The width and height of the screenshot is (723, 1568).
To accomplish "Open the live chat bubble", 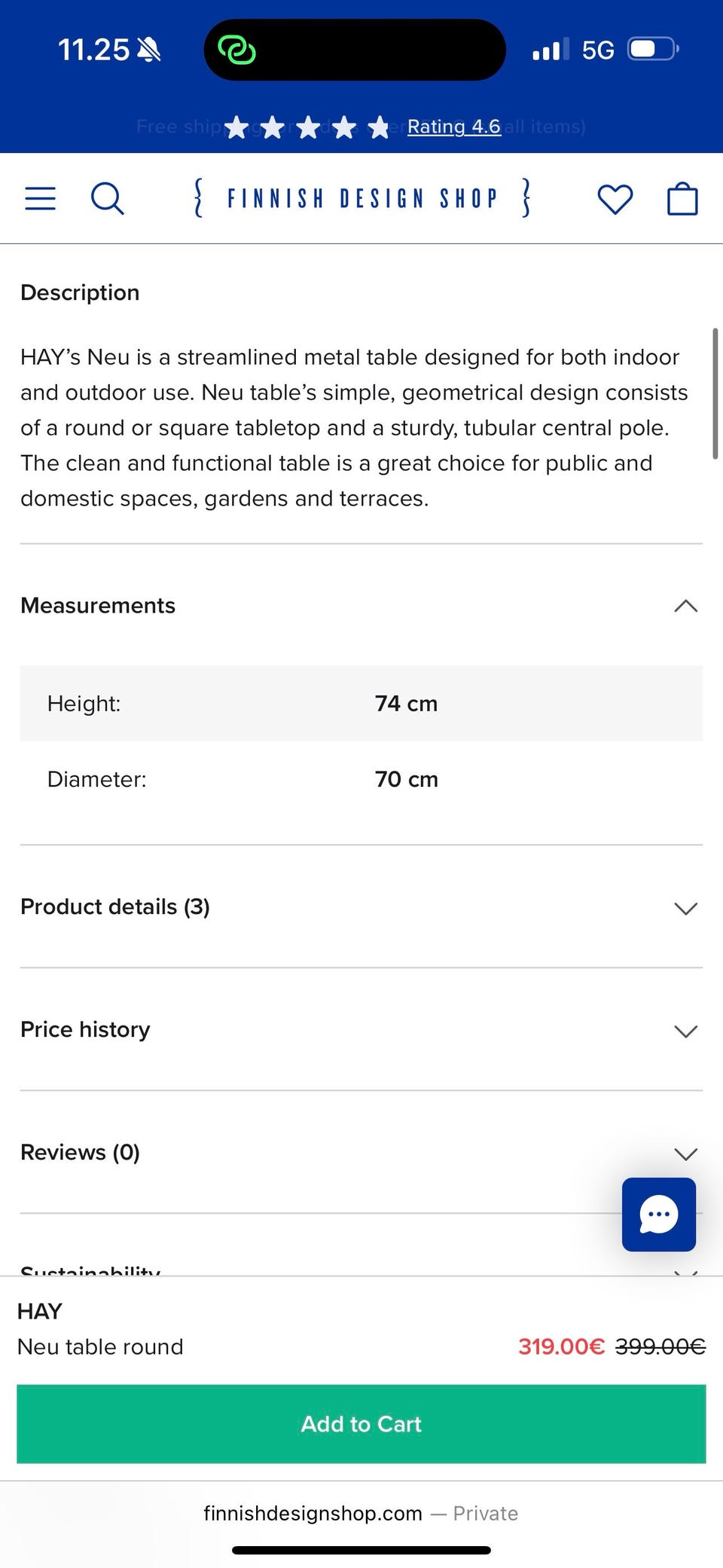I will tap(658, 1214).
